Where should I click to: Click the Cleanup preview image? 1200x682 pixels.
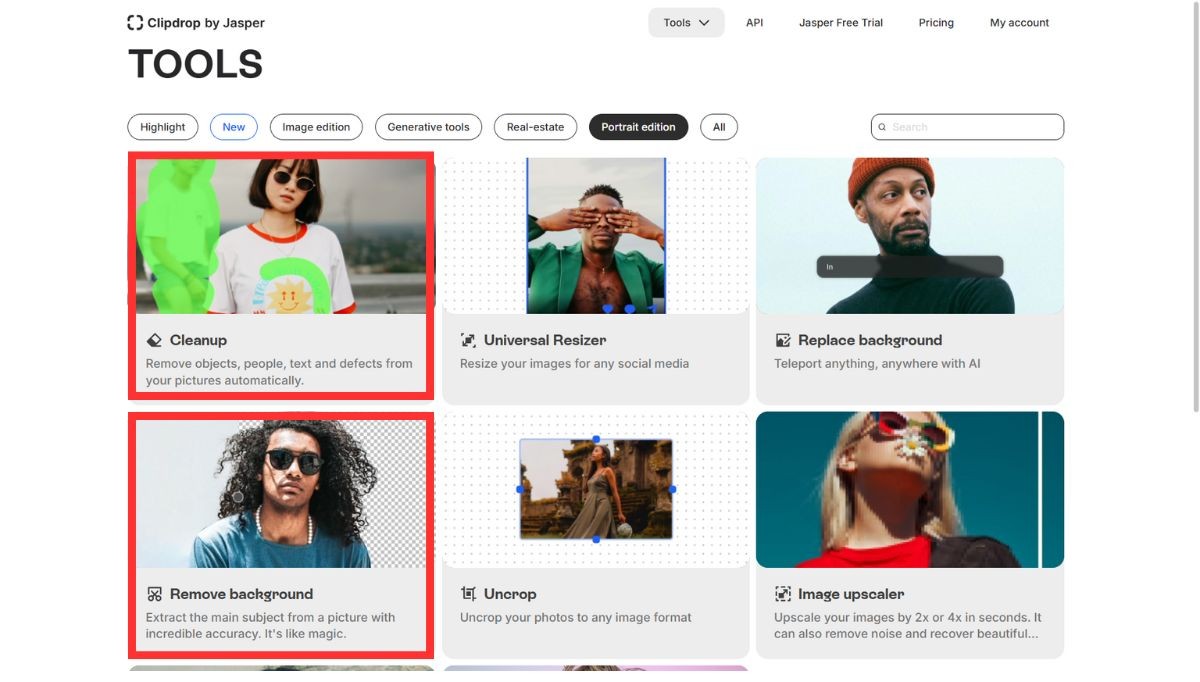click(281, 236)
